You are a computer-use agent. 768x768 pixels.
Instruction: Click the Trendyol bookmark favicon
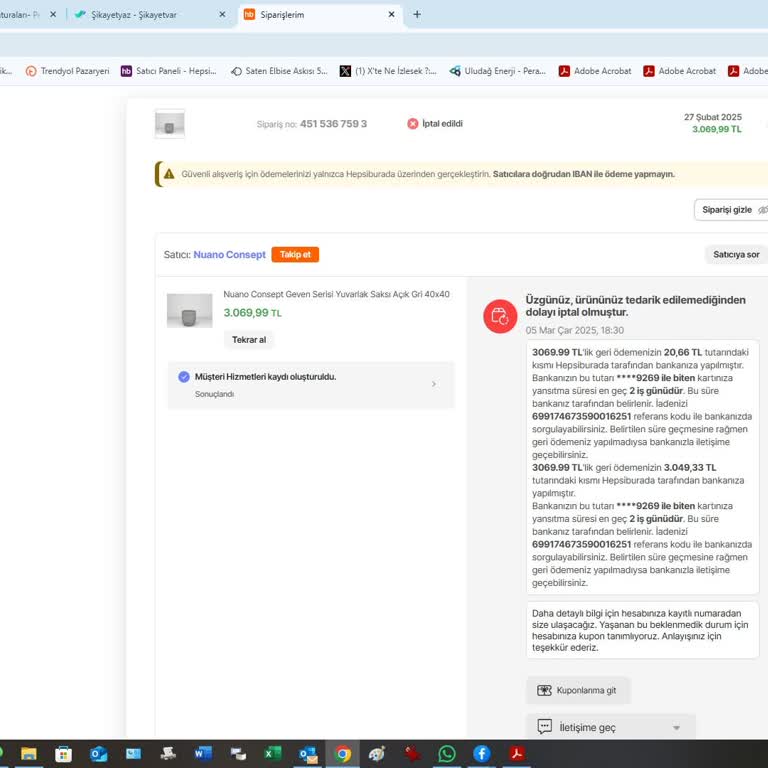(x=31, y=71)
